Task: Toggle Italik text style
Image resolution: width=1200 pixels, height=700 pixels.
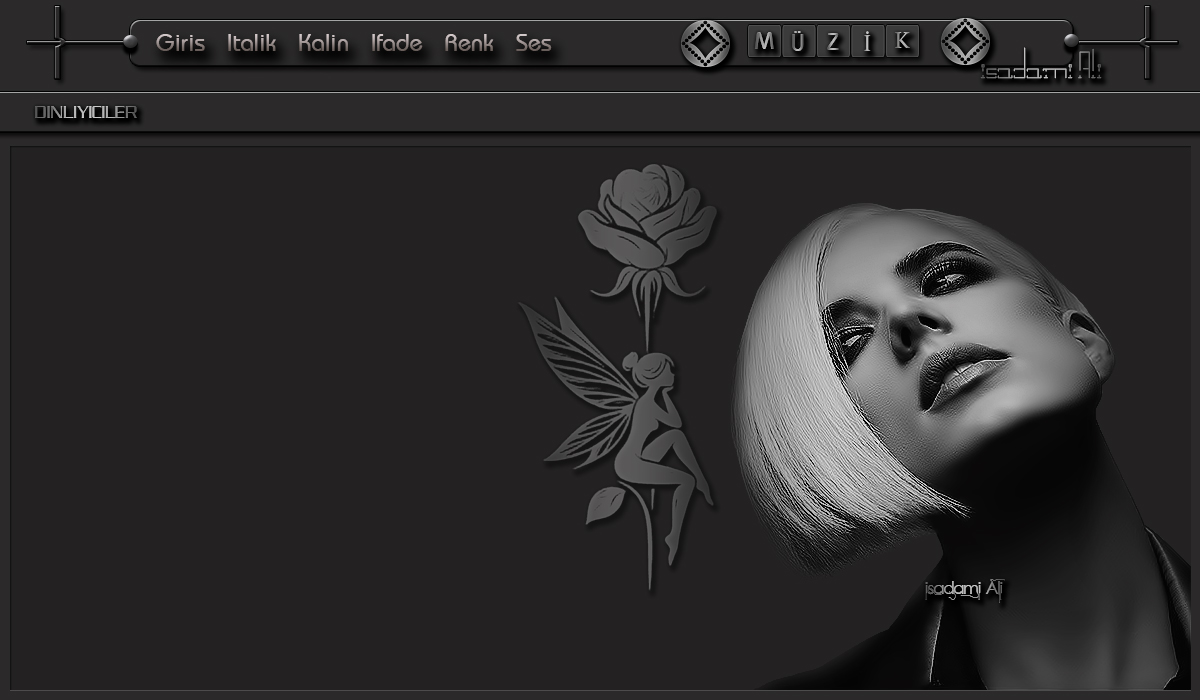Action: [251, 43]
